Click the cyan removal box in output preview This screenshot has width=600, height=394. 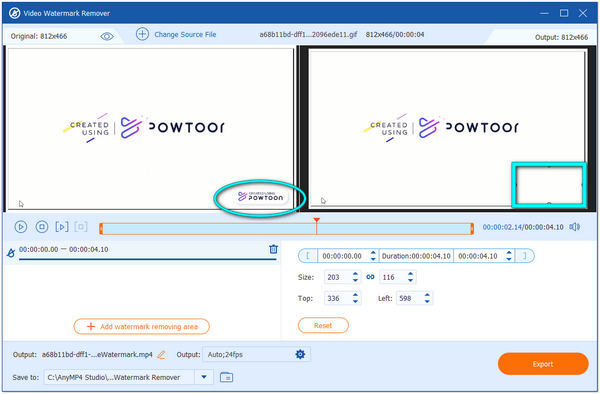pyautogui.click(x=549, y=185)
